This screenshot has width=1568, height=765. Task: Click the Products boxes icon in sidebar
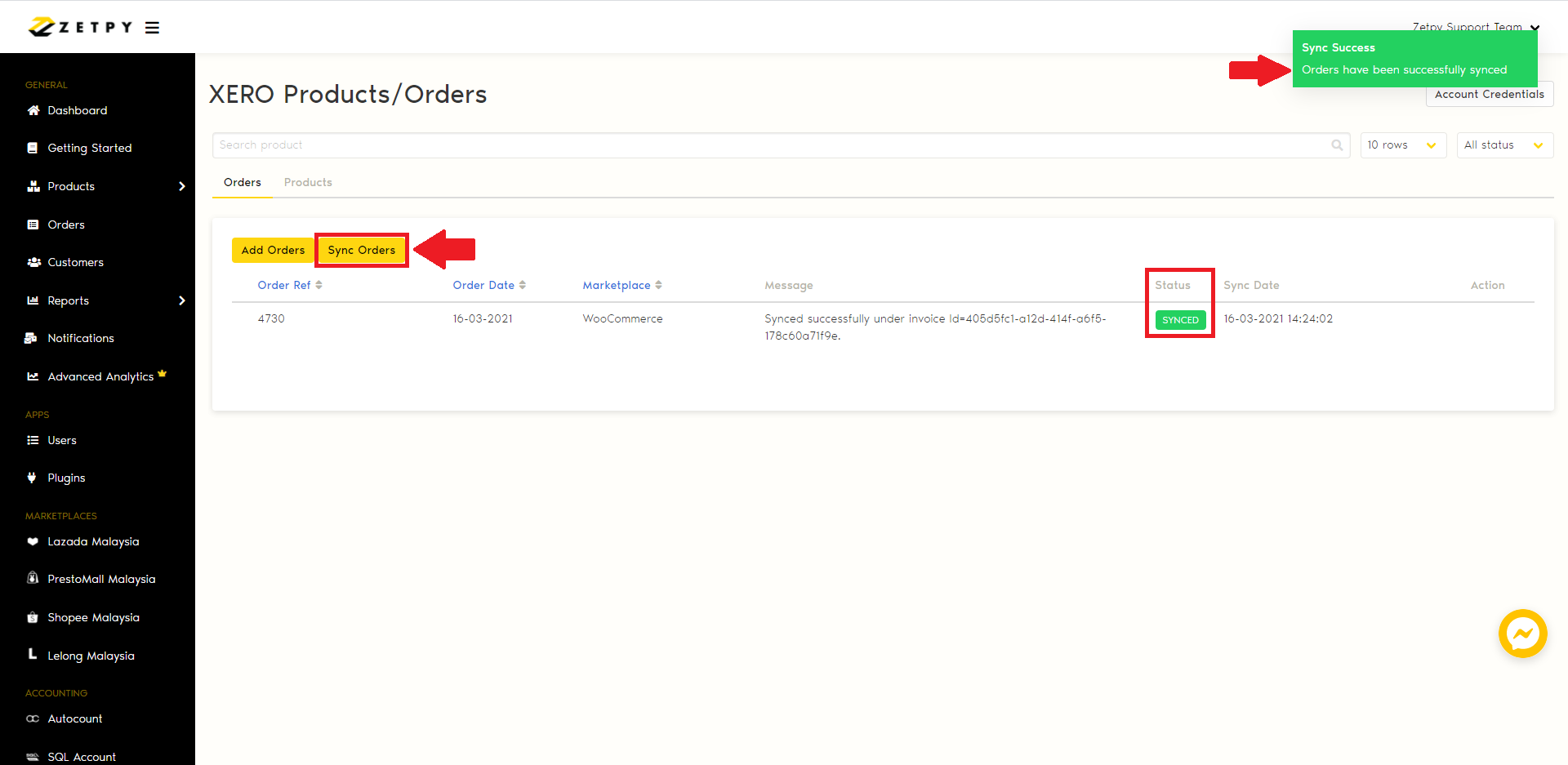33,186
